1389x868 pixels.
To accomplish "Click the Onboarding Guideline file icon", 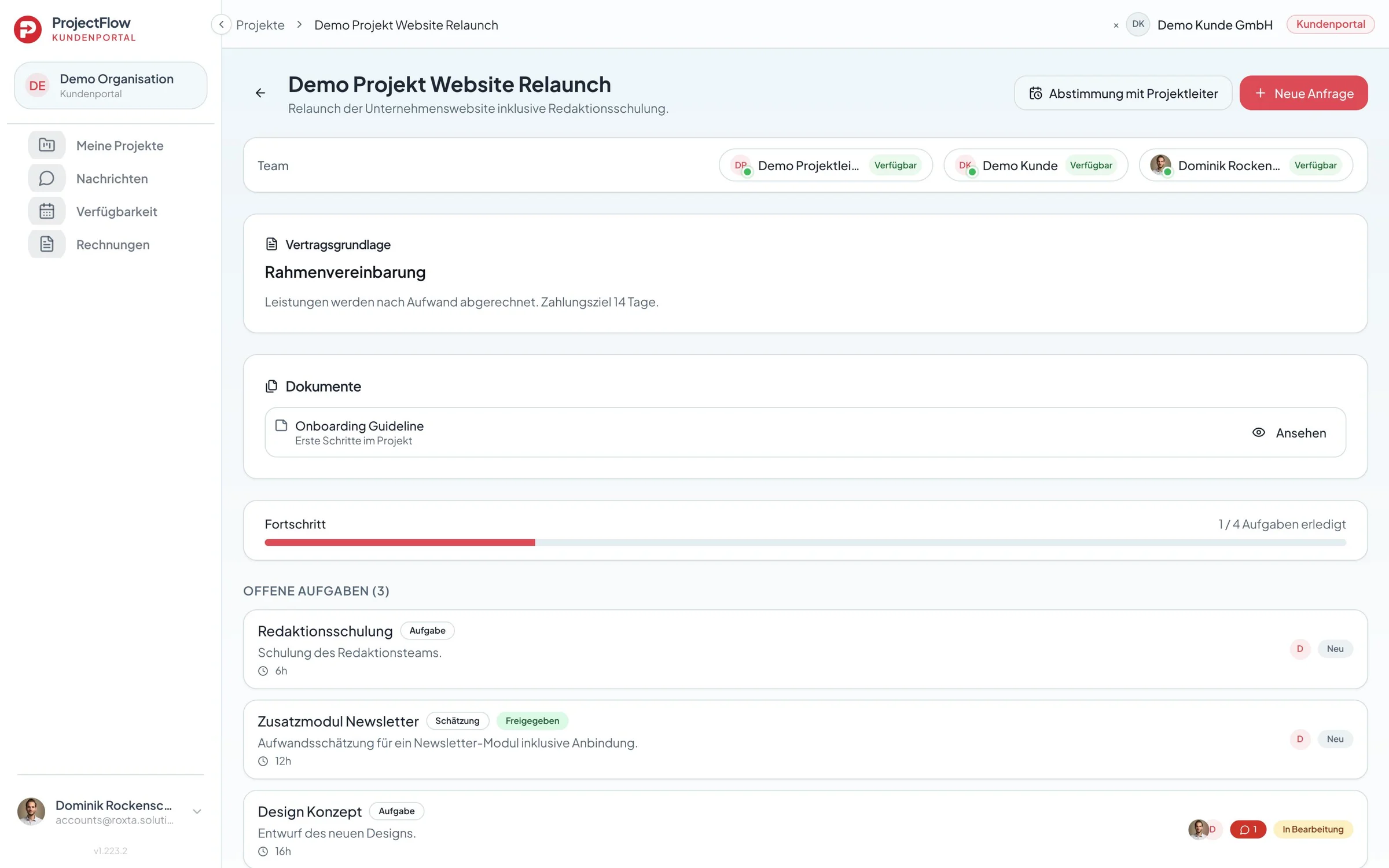I will pyautogui.click(x=281, y=425).
